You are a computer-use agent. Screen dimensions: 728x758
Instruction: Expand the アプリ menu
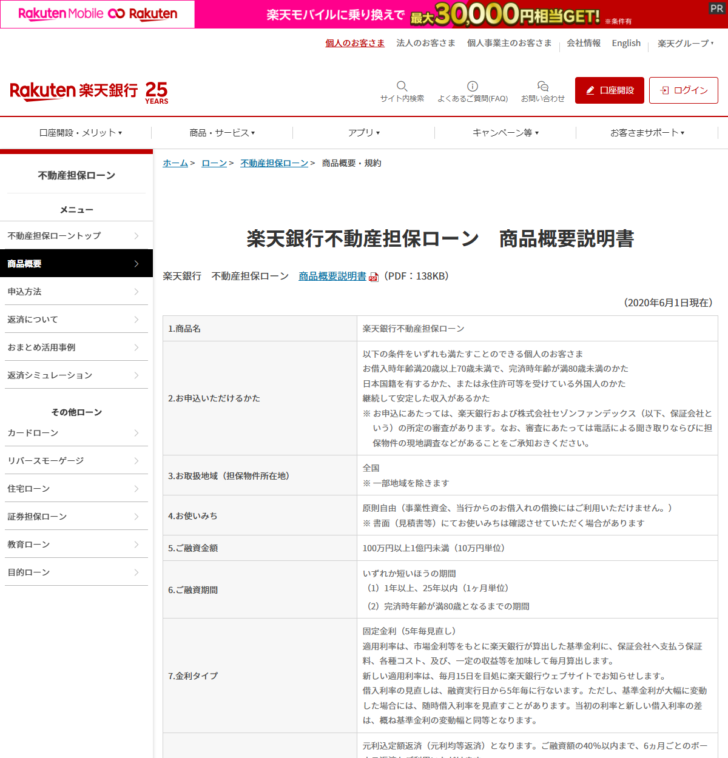tap(364, 132)
